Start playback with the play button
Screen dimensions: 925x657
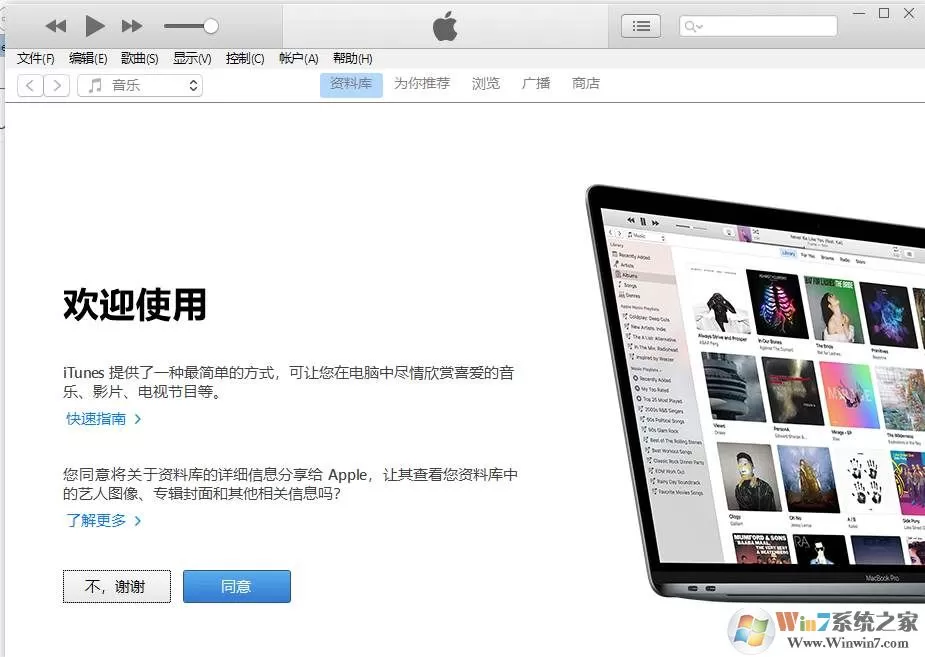(94, 26)
